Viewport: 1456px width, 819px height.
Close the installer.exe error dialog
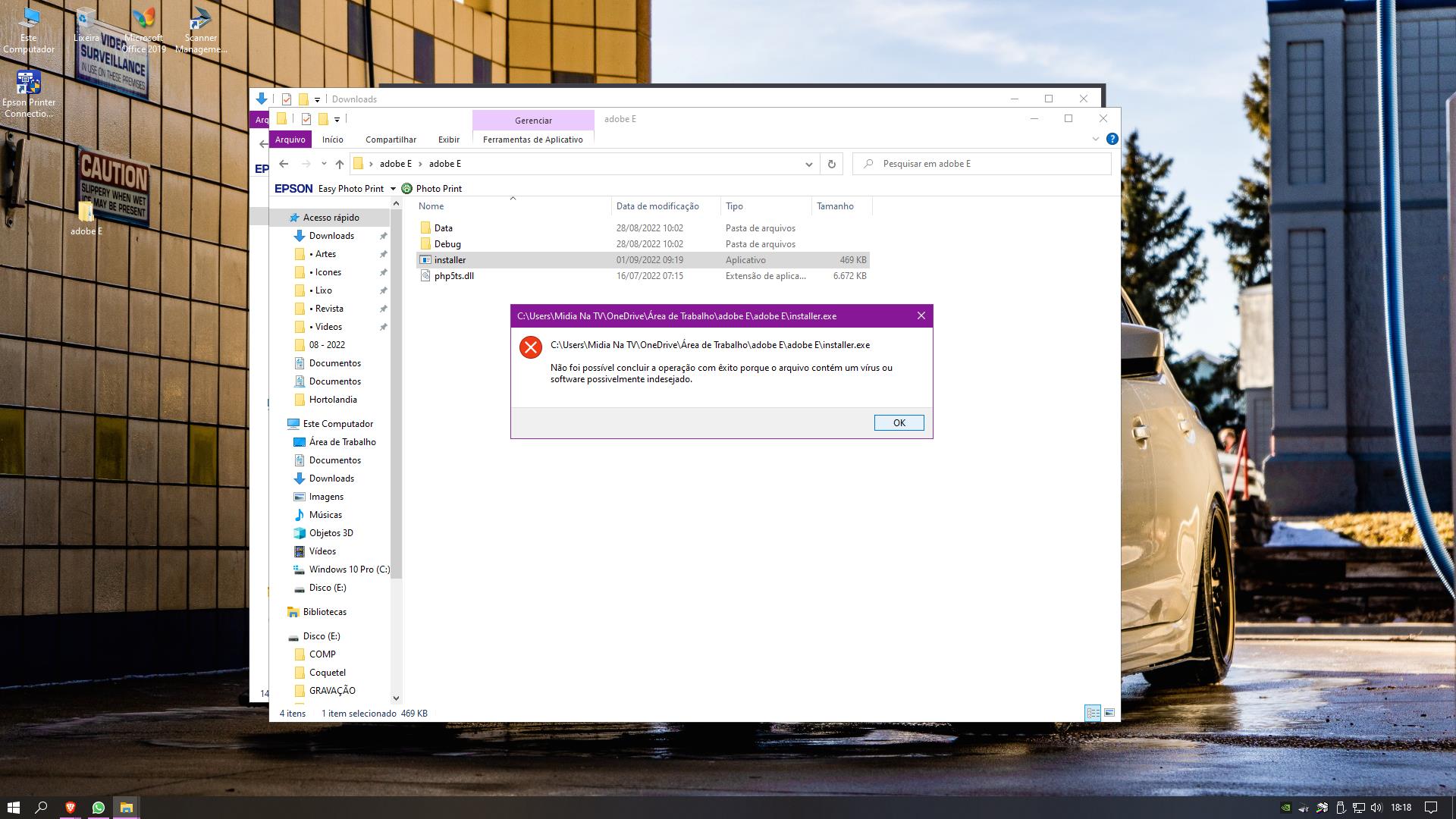click(x=921, y=316)
